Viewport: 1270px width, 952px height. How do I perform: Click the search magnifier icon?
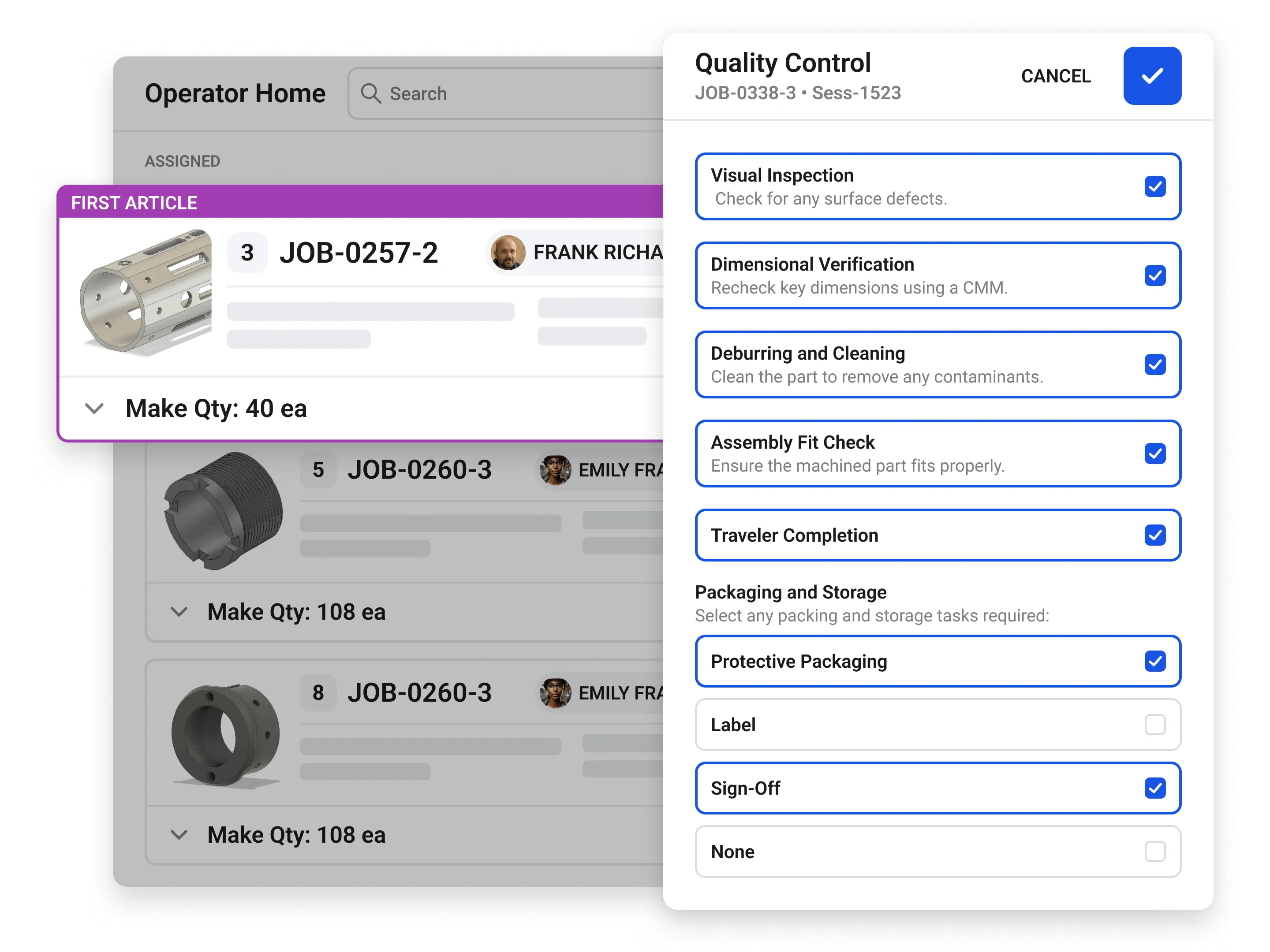point(370,93)
